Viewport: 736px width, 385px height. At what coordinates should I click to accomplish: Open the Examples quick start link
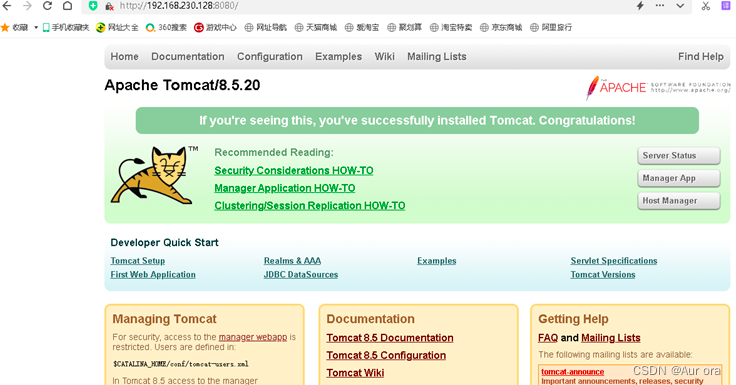[437, 261]
